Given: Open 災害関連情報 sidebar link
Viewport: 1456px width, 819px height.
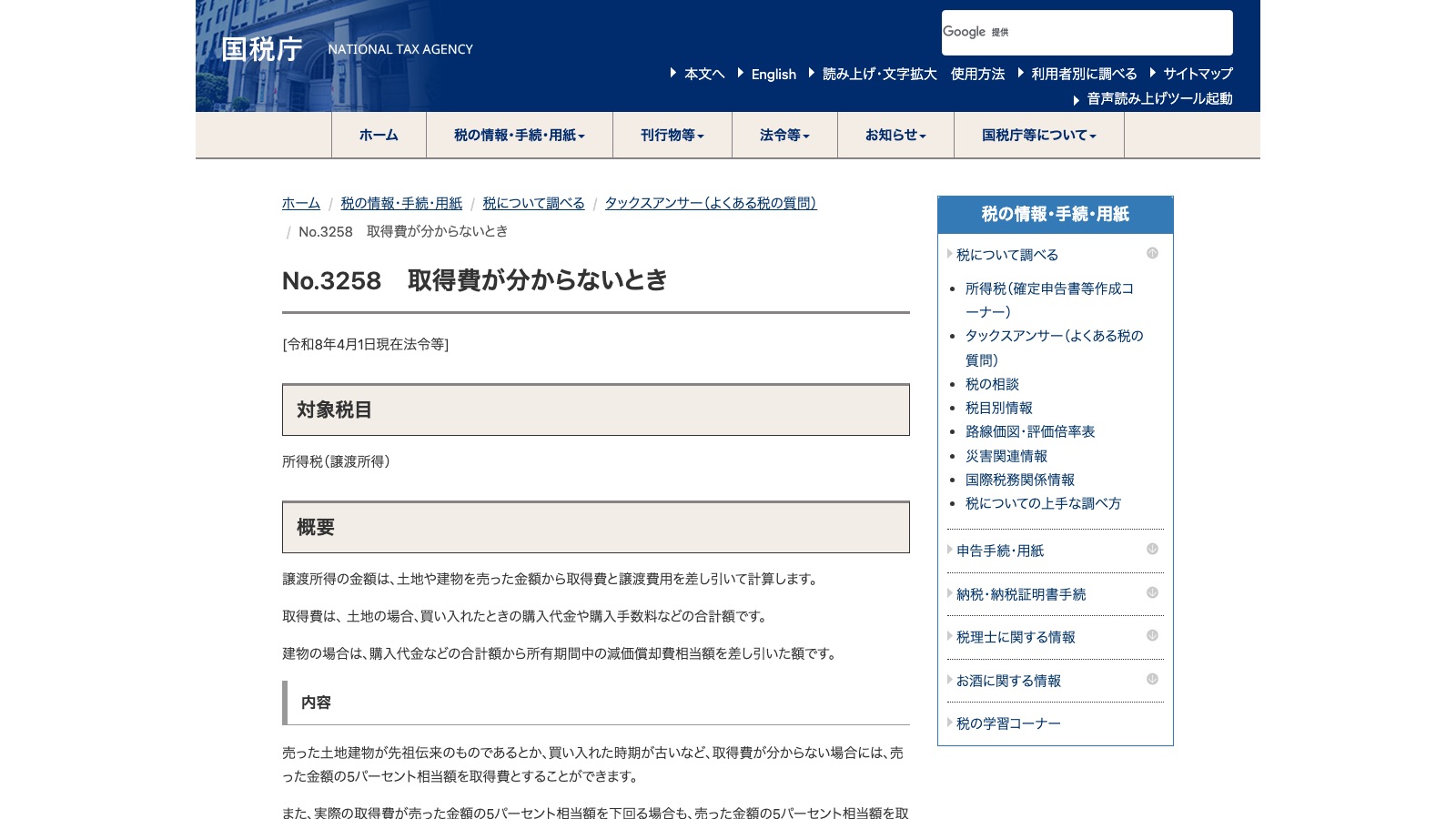Looking at the screenshot, I should (1006, 456).
